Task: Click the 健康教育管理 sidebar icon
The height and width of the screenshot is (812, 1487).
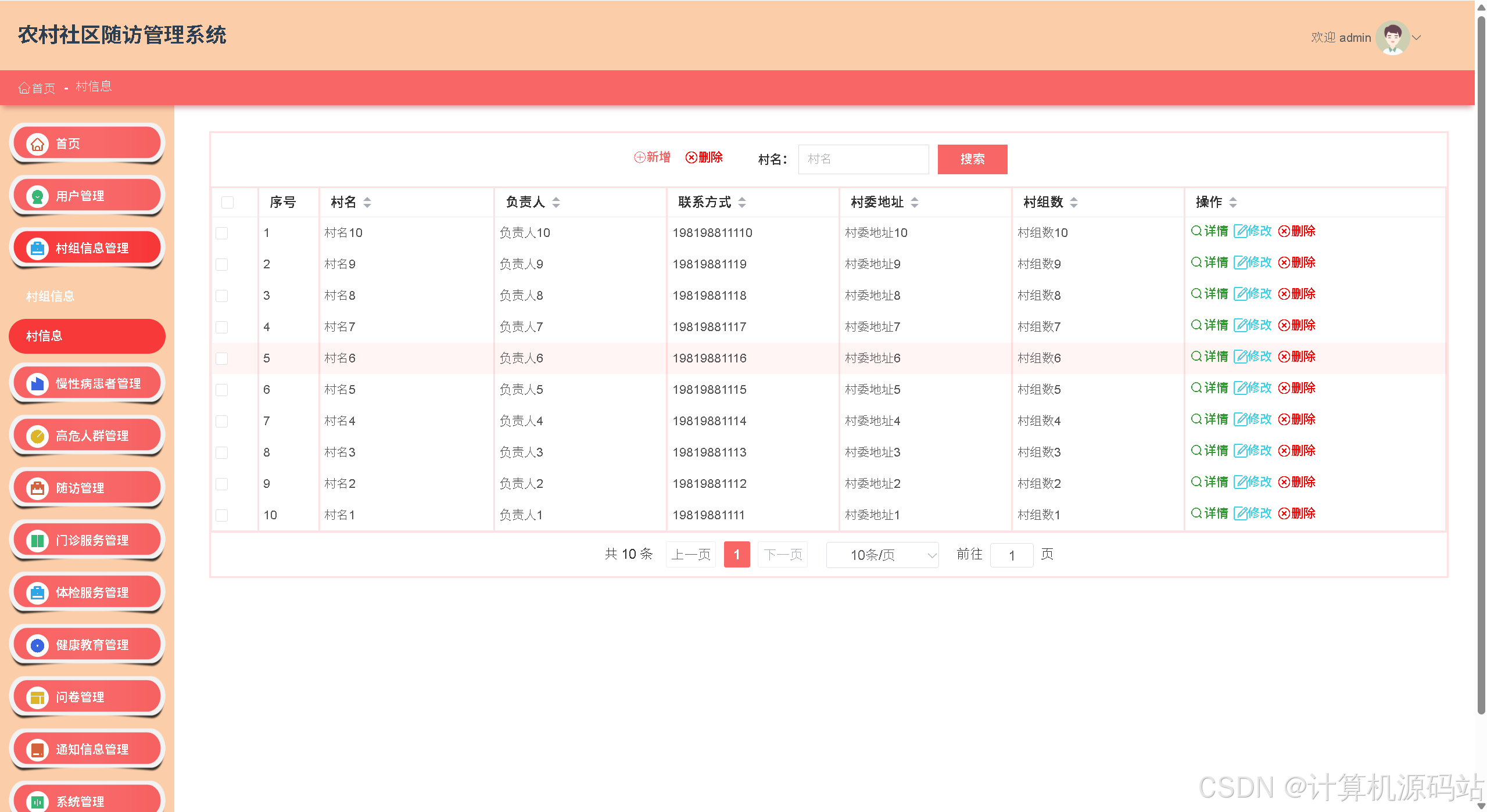Action: (38, 645)
